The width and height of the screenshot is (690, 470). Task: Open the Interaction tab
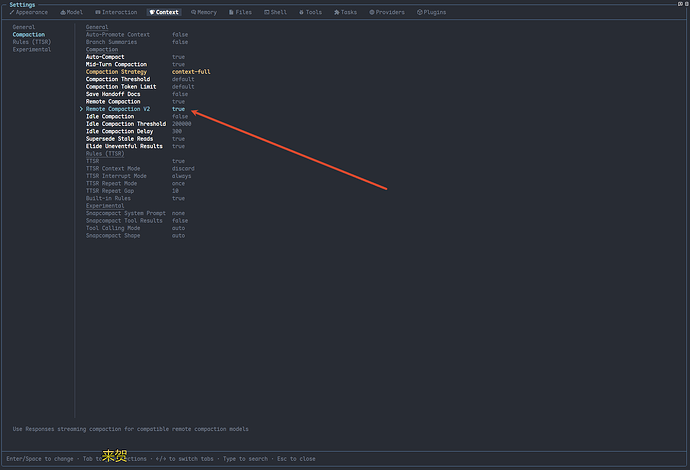pyautogui.click(x=116, y=12)
